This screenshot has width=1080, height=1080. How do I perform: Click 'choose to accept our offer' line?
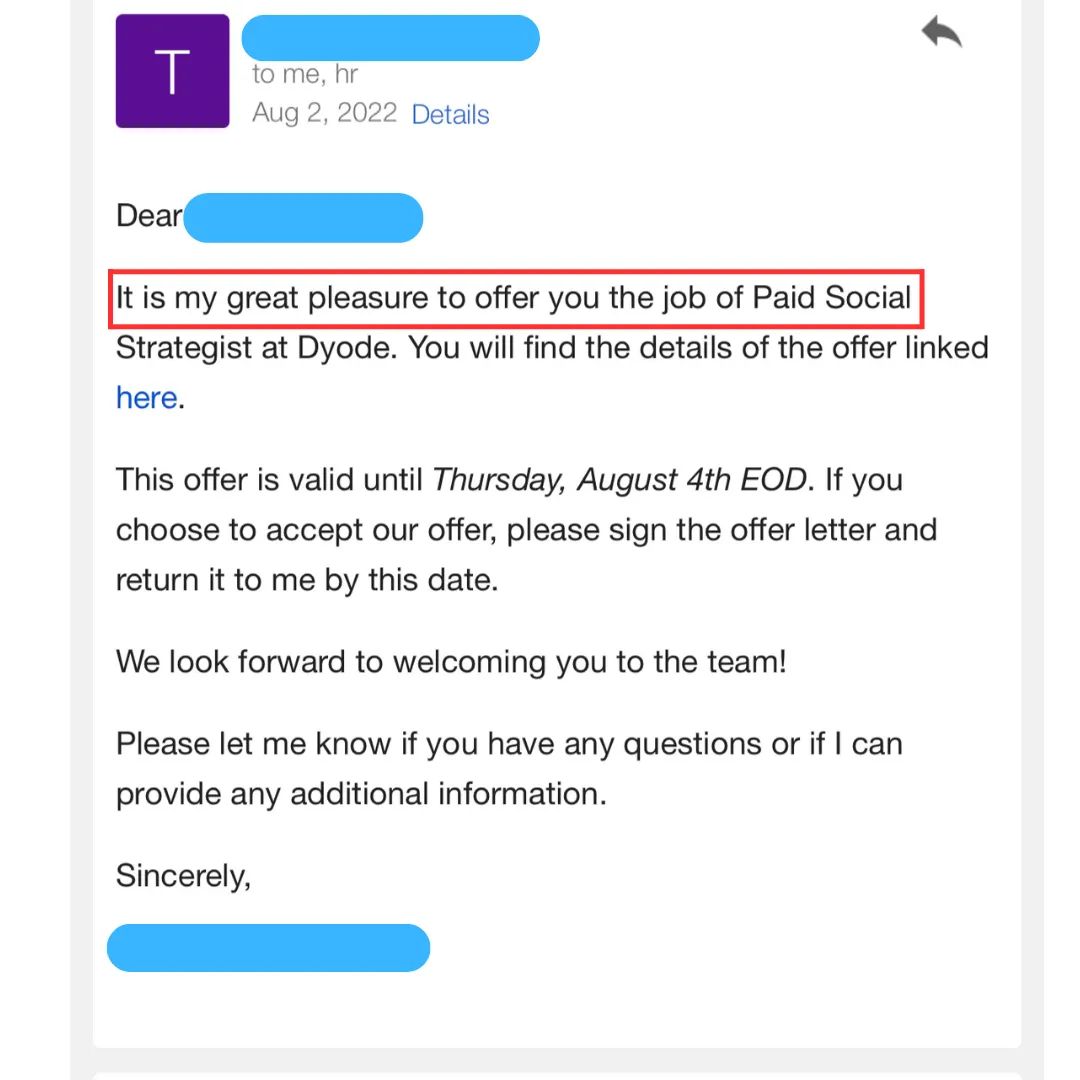coord(526,530)
